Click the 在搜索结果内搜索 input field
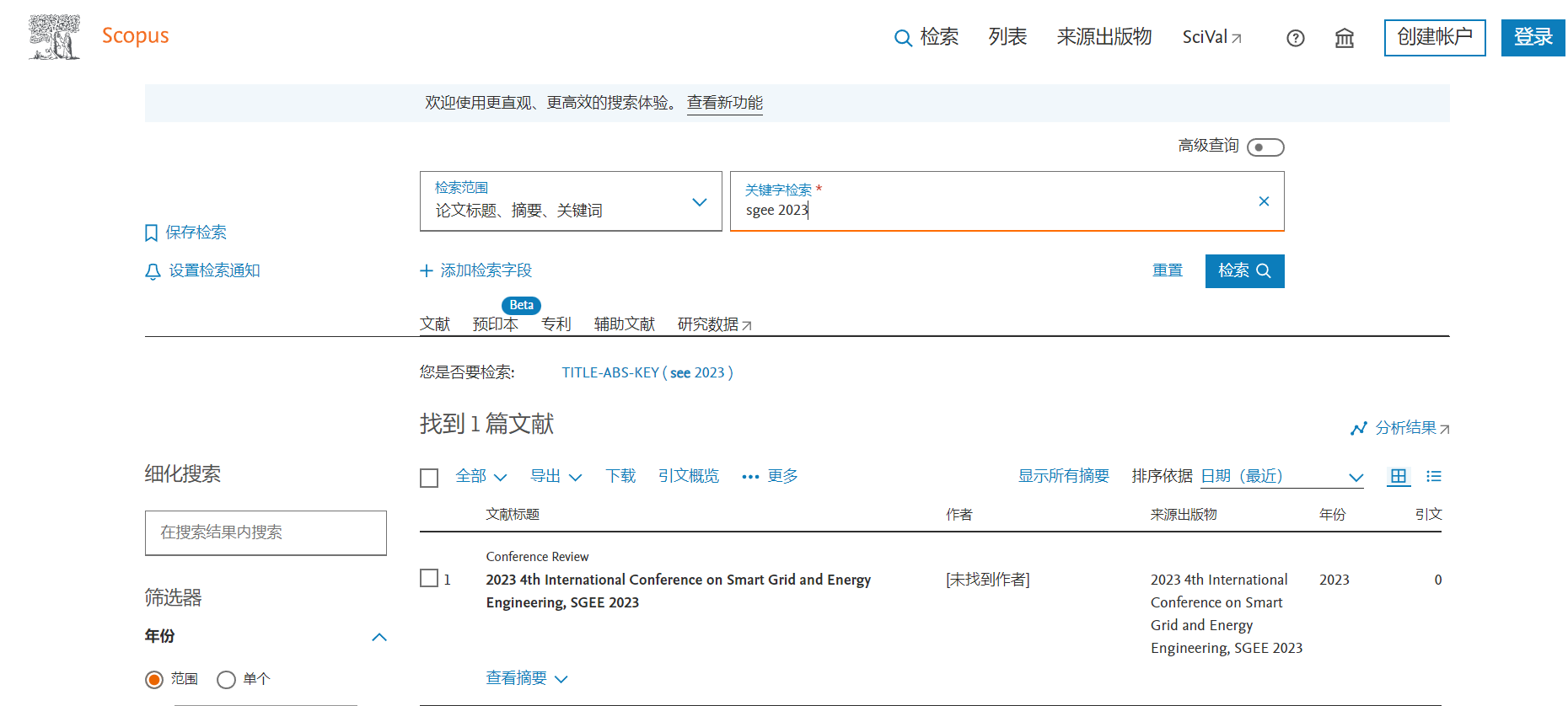 pos(266,532)
